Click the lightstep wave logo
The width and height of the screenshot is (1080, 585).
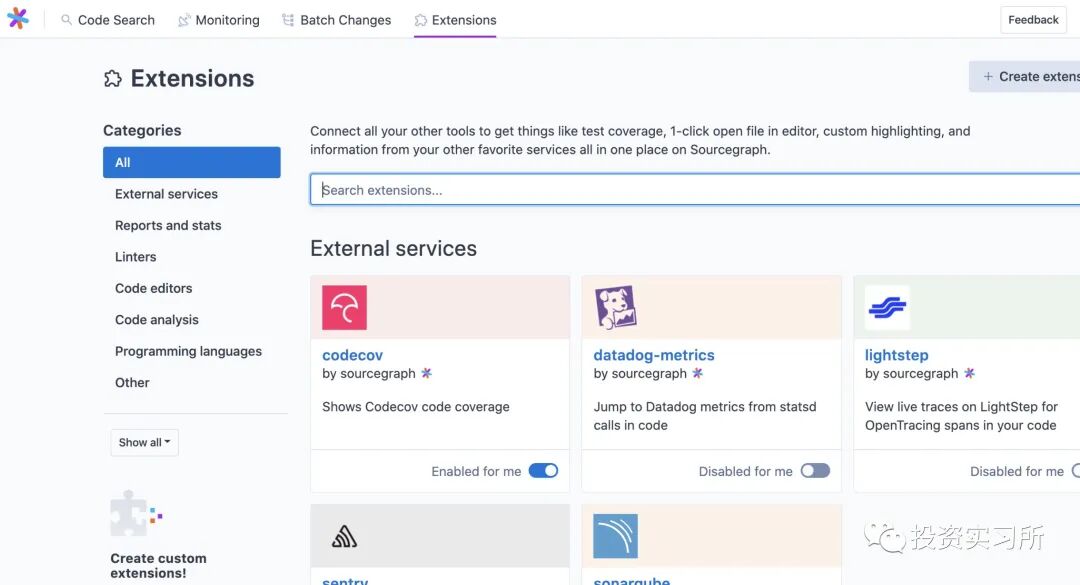click(x=887, y=307)
